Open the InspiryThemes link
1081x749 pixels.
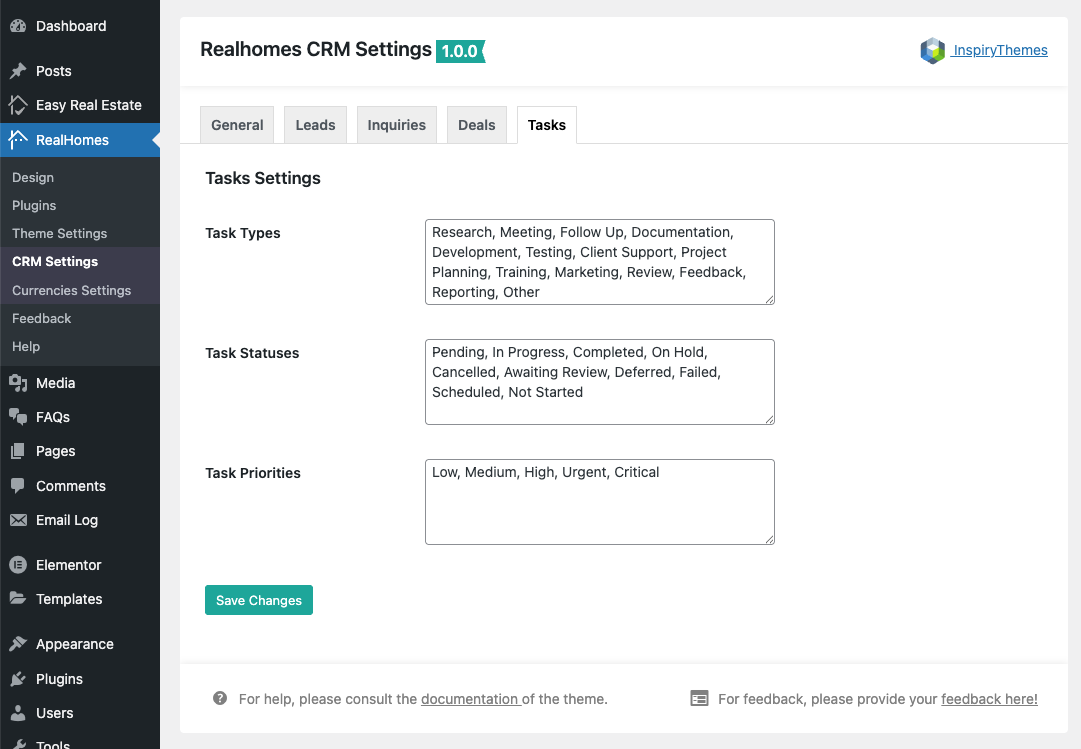999,50
